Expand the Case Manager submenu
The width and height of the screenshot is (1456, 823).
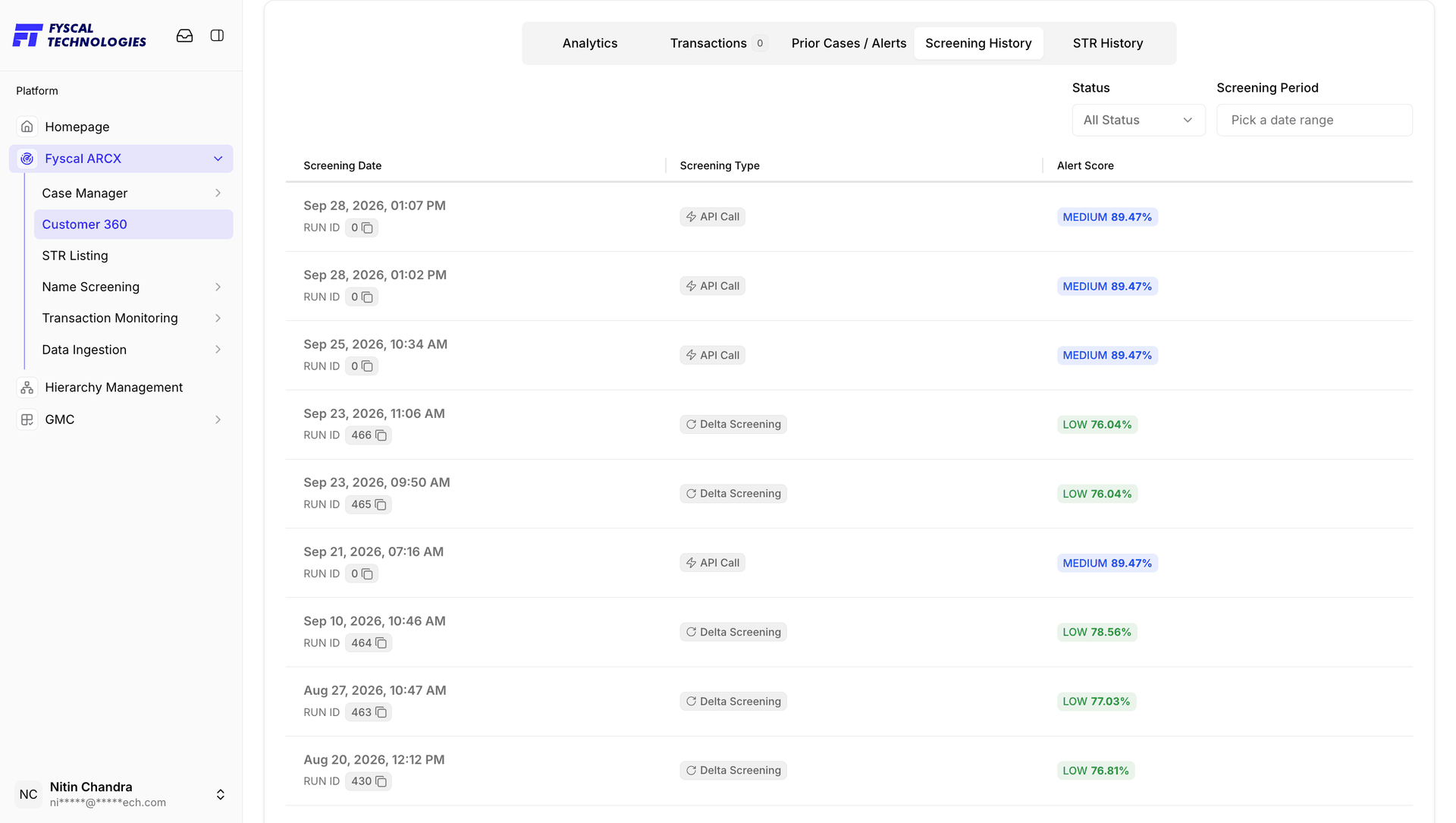(x=218, y=193)
